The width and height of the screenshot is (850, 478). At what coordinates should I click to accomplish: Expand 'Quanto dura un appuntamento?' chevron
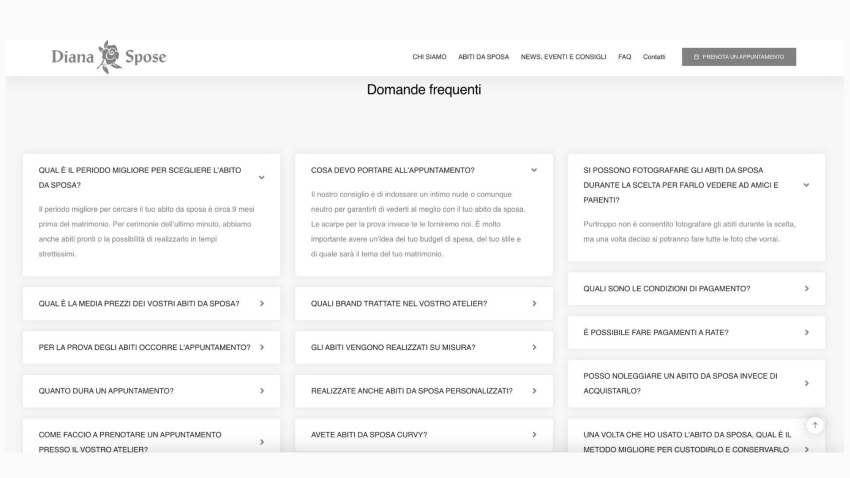[x=262, y=391]
